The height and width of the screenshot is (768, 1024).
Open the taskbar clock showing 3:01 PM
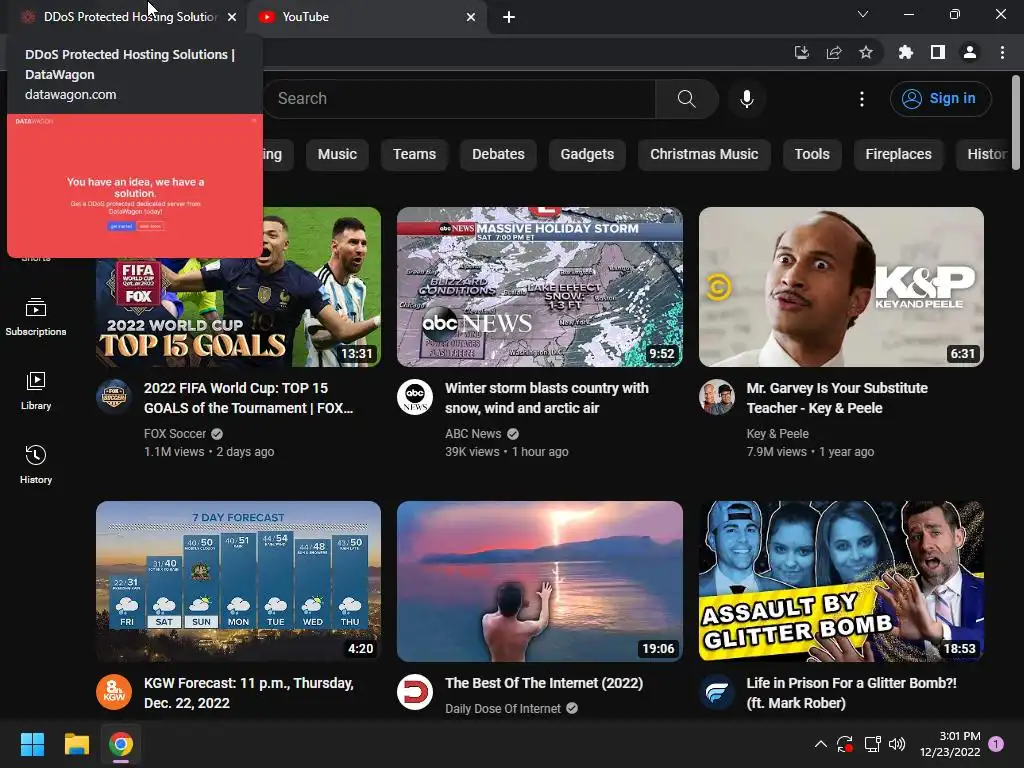950,744
